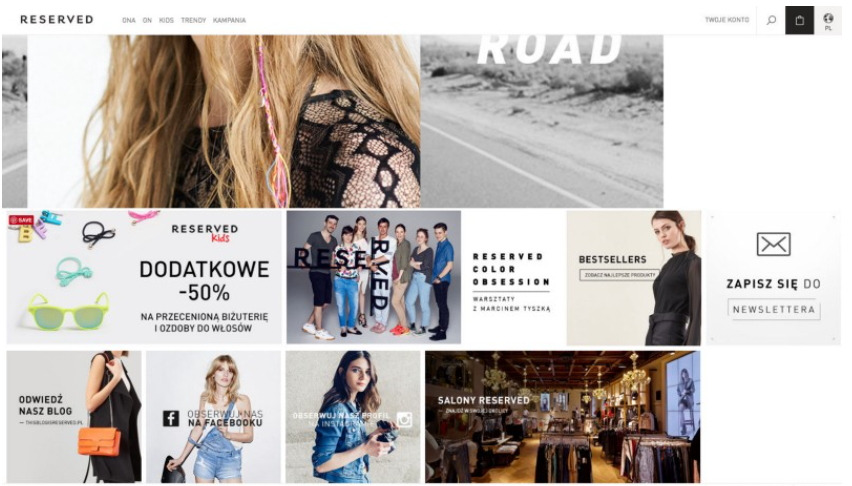Open the KAMPANIA navigation item
The image size is (852, 486).
229,20
